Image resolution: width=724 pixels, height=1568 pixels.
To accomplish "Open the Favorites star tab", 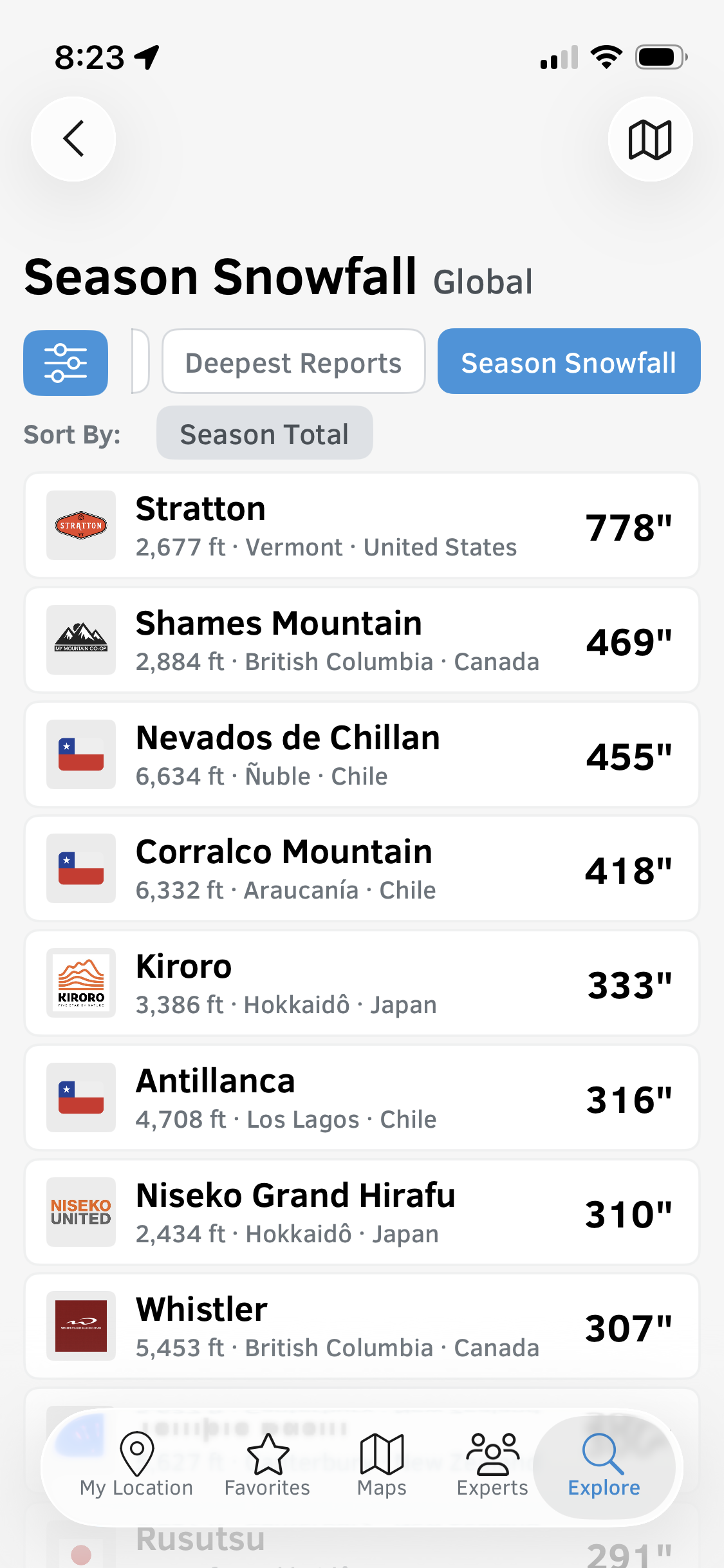I will [267, 1465].
